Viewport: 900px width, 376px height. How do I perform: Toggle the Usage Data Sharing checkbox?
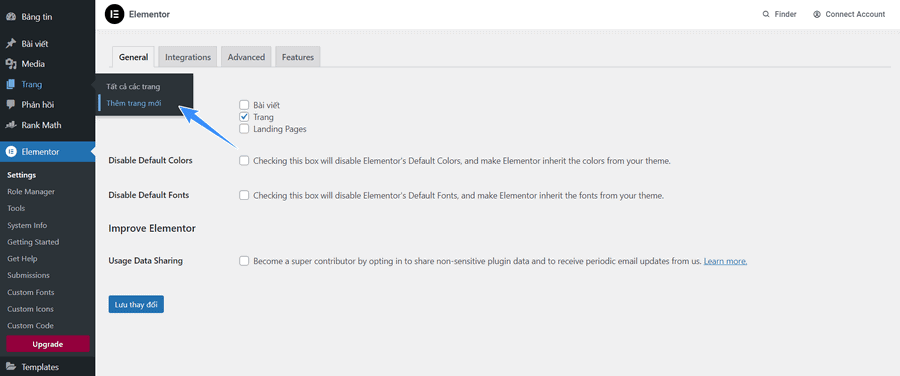click(244, 261)
